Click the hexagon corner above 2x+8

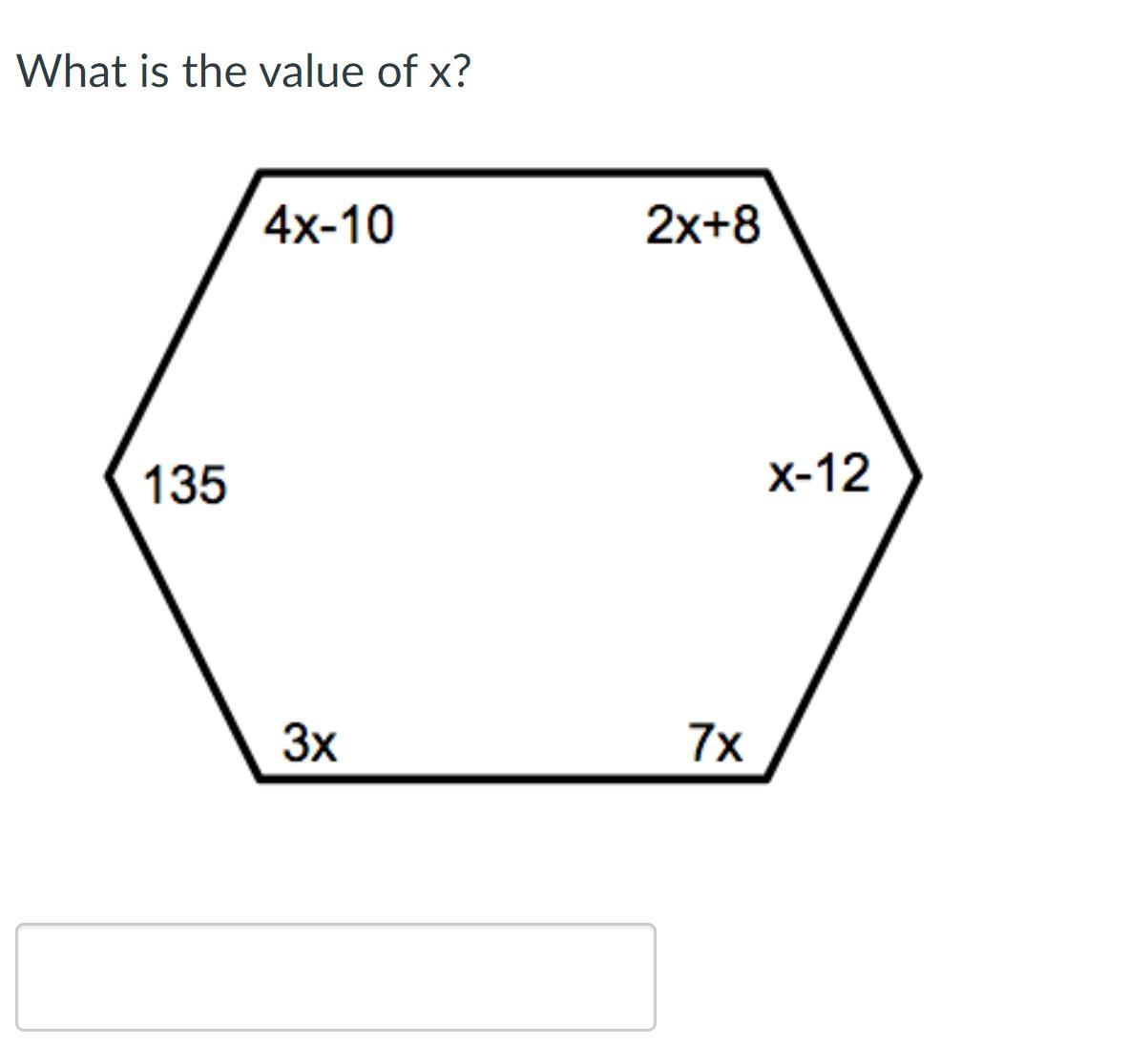coord(768,175)
